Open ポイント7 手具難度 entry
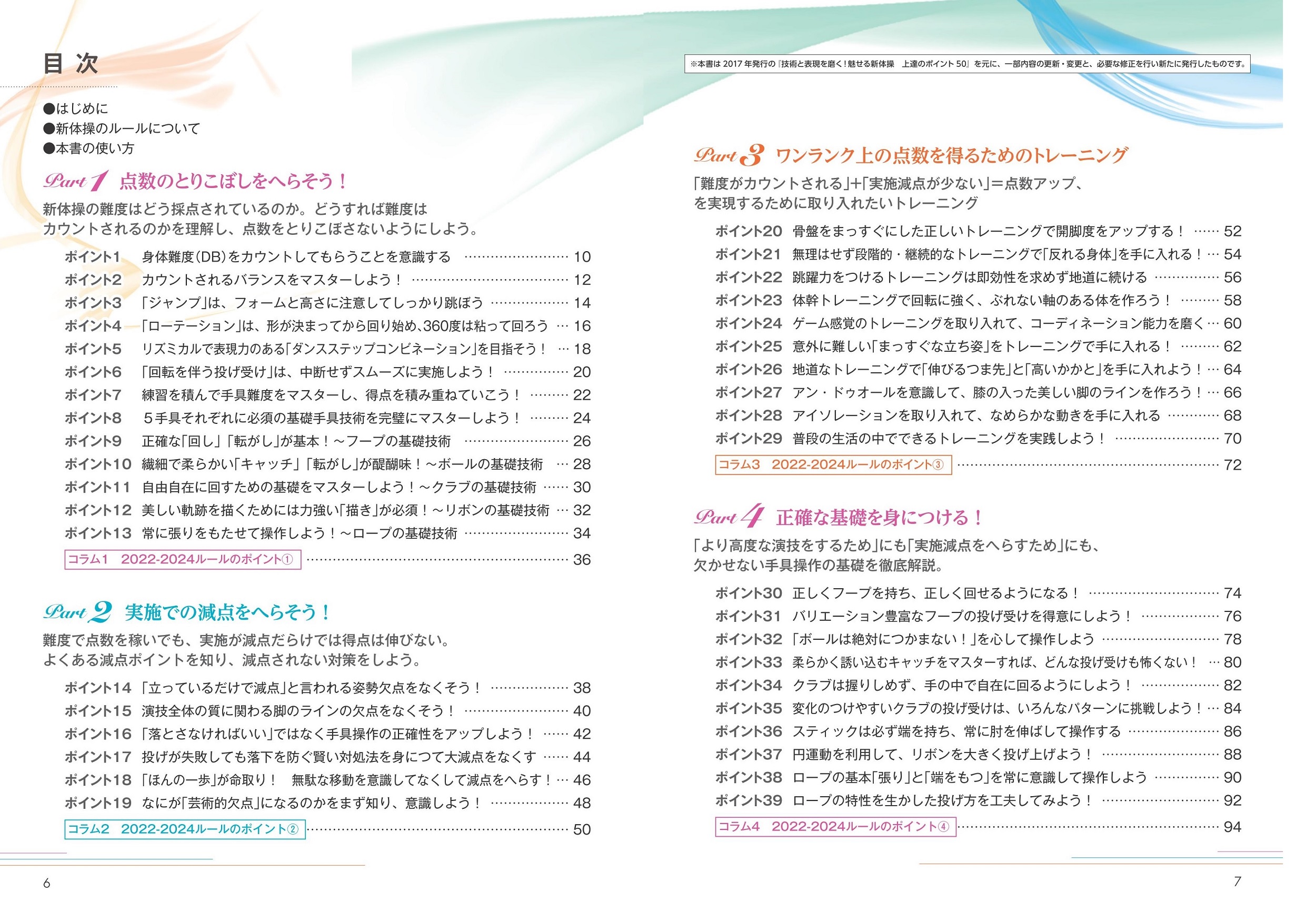This screenshot has height=911, width=1316. (327, 395)
